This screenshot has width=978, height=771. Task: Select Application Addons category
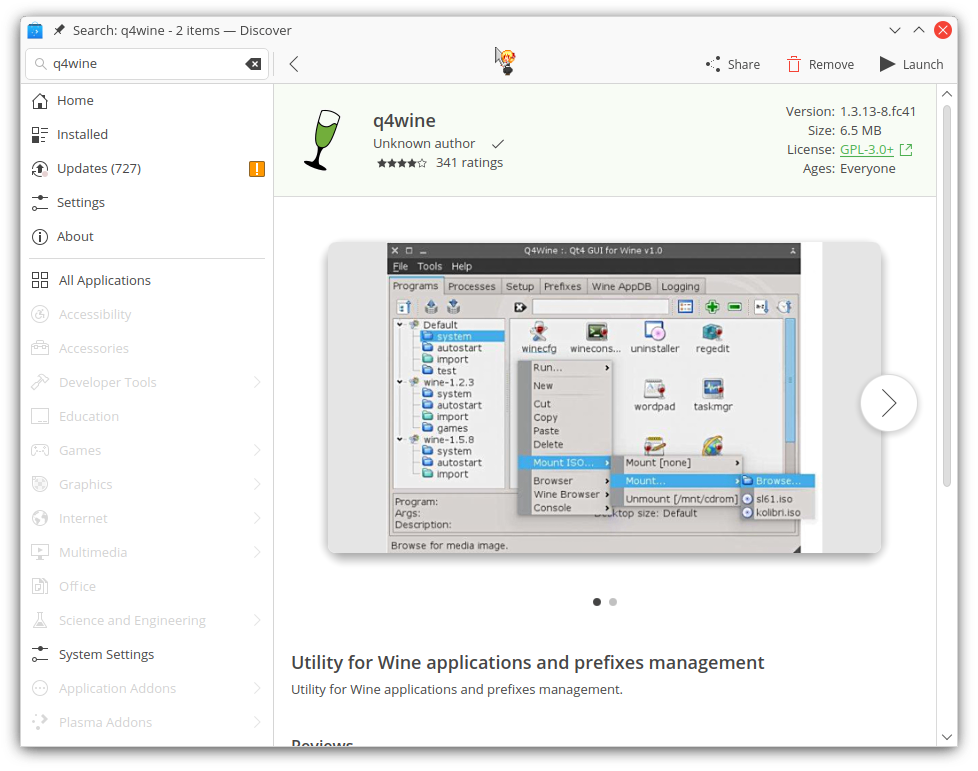(x=147, y=688)
